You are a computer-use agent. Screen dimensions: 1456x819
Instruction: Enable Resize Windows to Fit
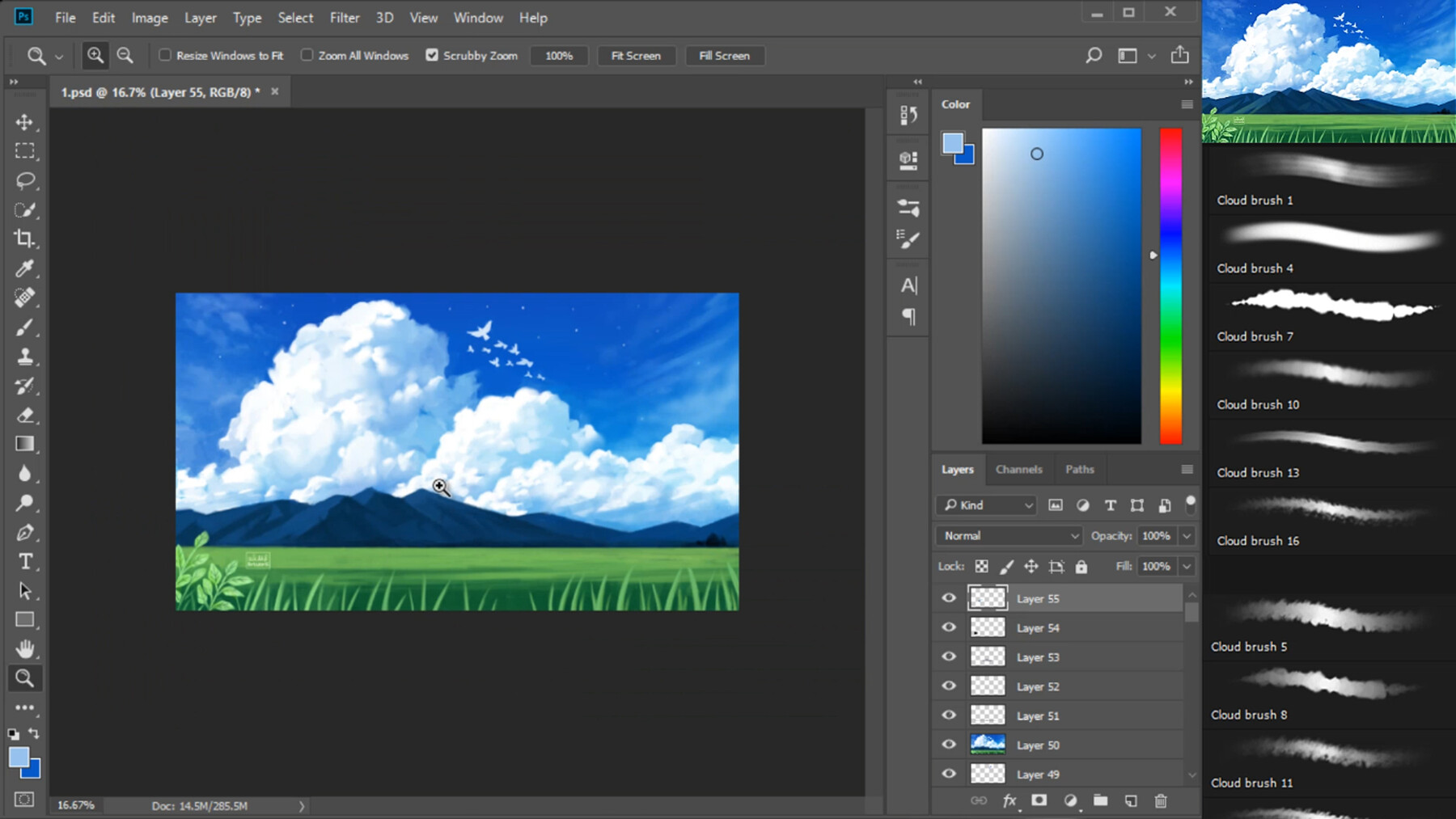pos(165,55)
